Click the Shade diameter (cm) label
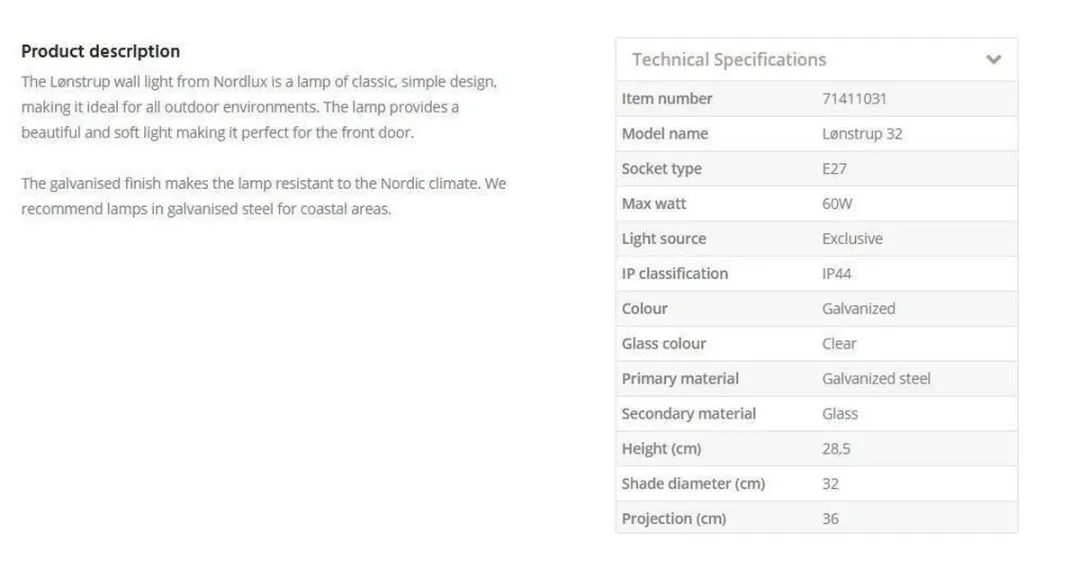Image resolution: width=1080 pixels, height=577 pixels. click(693, 484)
